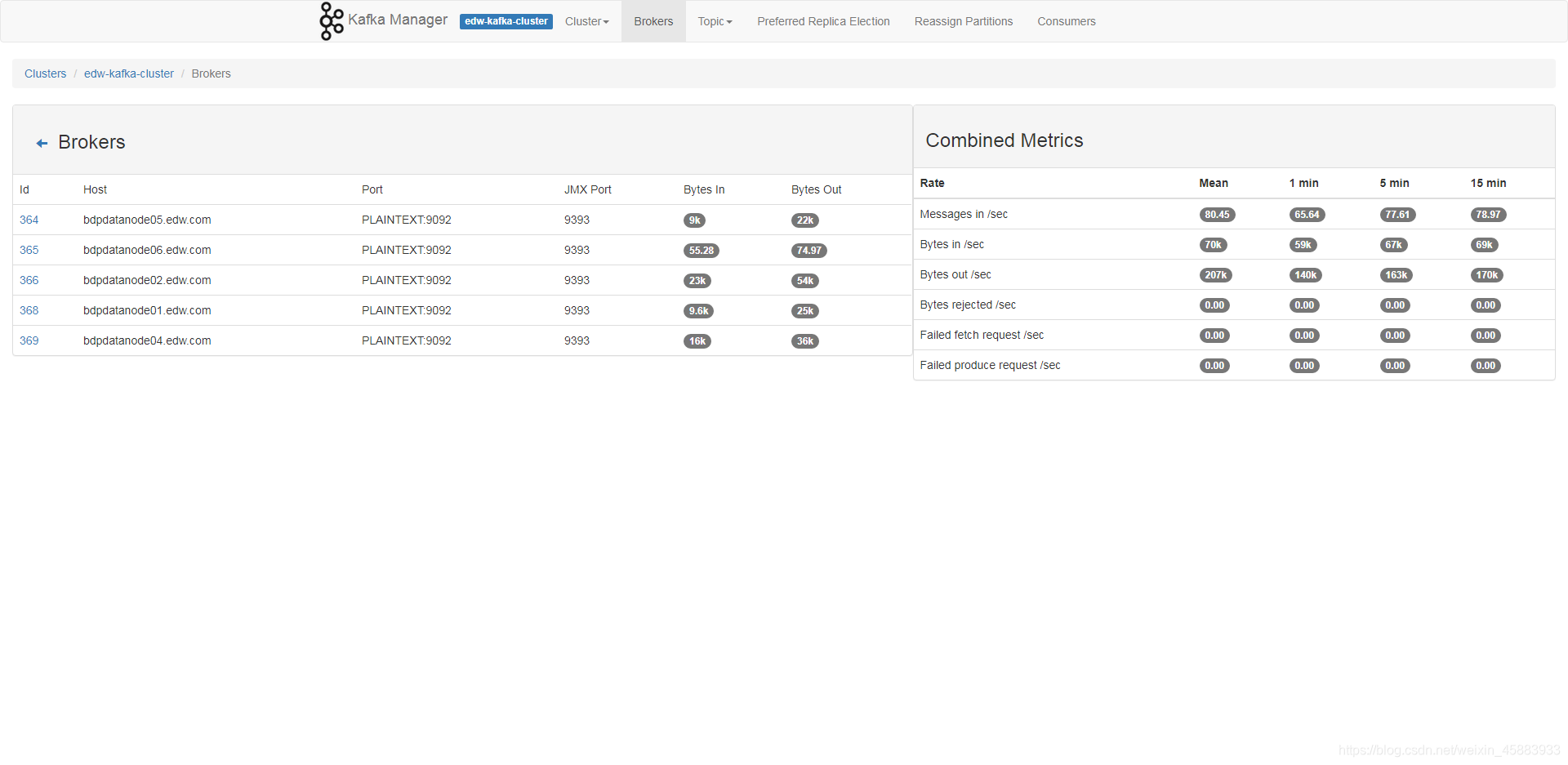The image size is (1568, 765).
Task: Click Bytes out 1 min 140k badge
Action: tap(1306, 275)
